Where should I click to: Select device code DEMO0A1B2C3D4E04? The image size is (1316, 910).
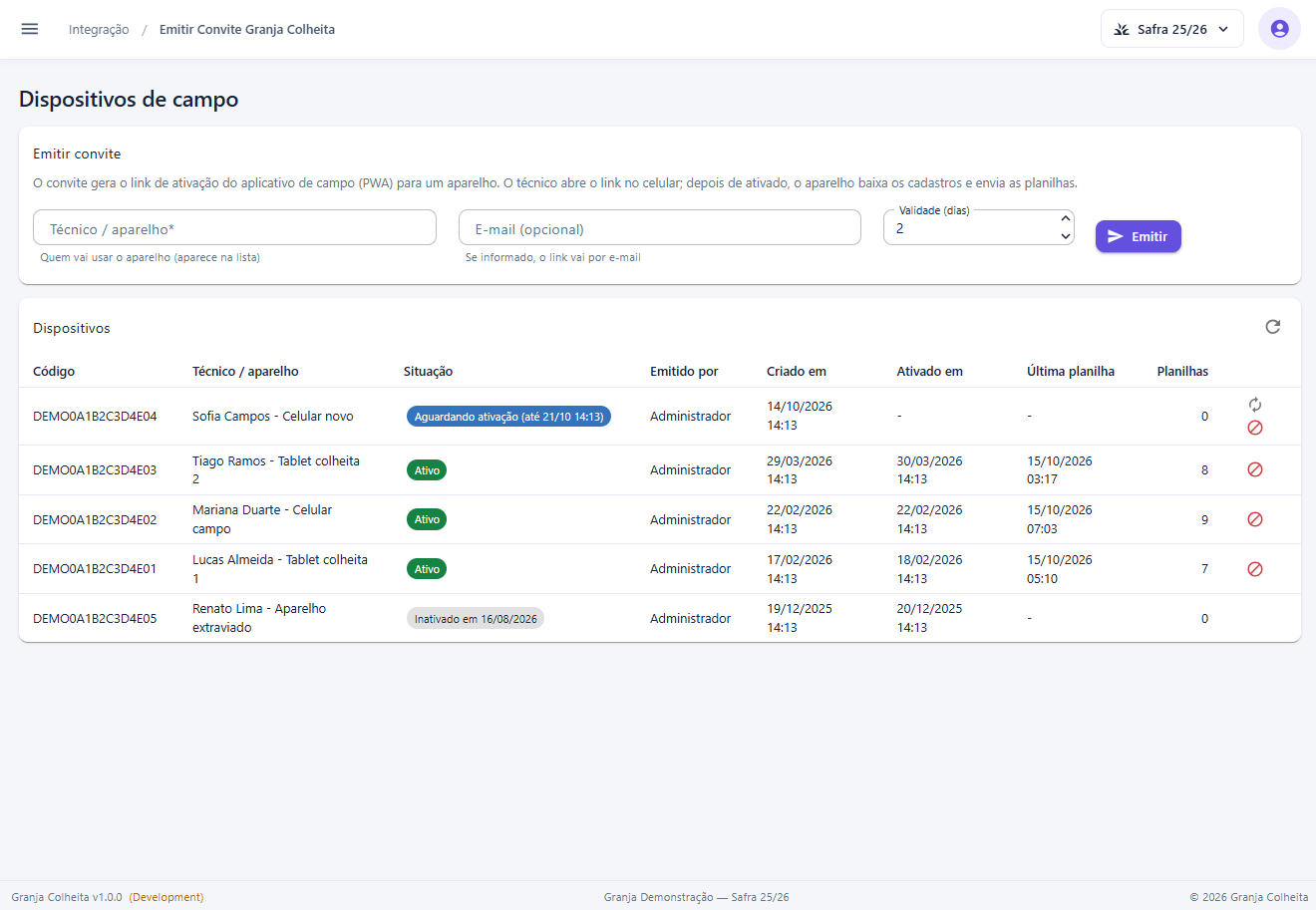tap(95, 417)
